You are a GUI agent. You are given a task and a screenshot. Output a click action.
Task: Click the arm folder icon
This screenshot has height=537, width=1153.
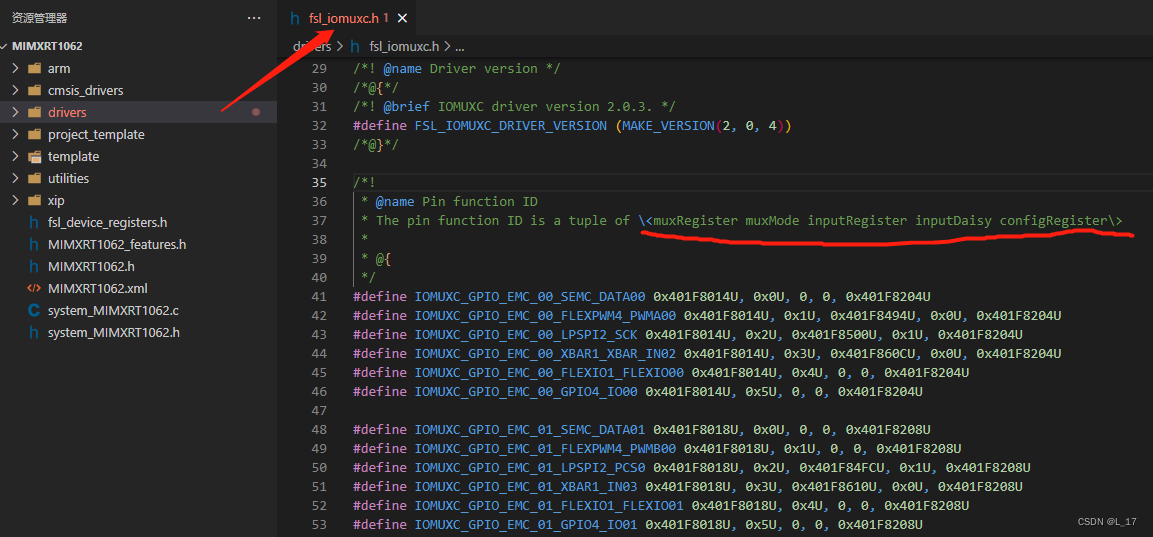click(x=34, y=68)
